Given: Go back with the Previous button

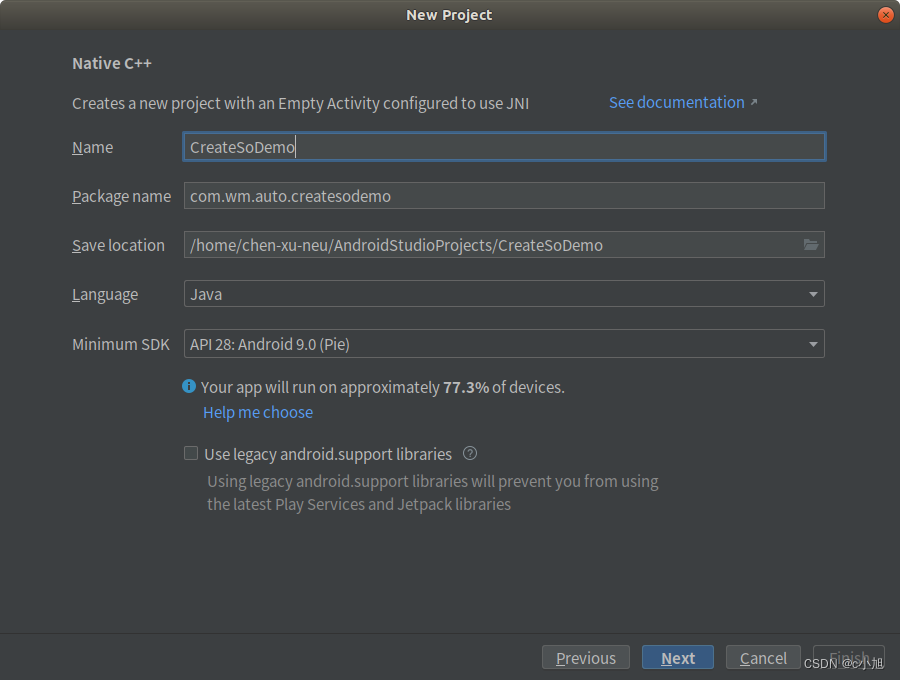Looking at the screenshot, I should pyautogui.click(x=586, y=658).
